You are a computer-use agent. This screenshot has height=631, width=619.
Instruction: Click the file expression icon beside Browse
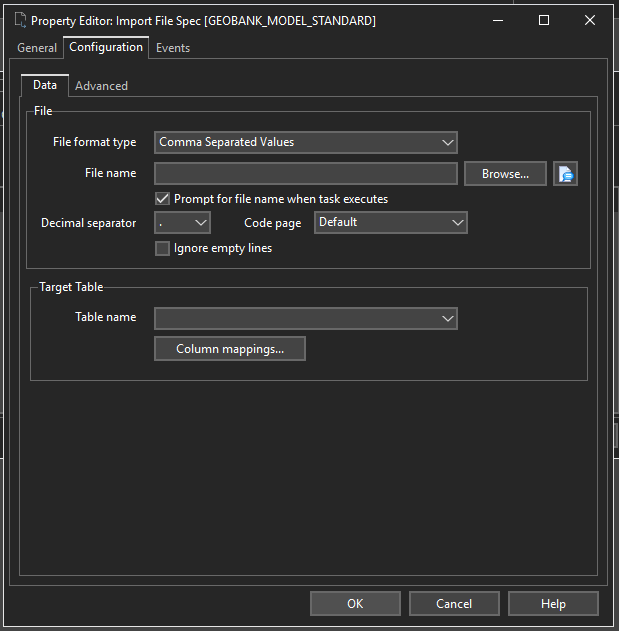566,174
